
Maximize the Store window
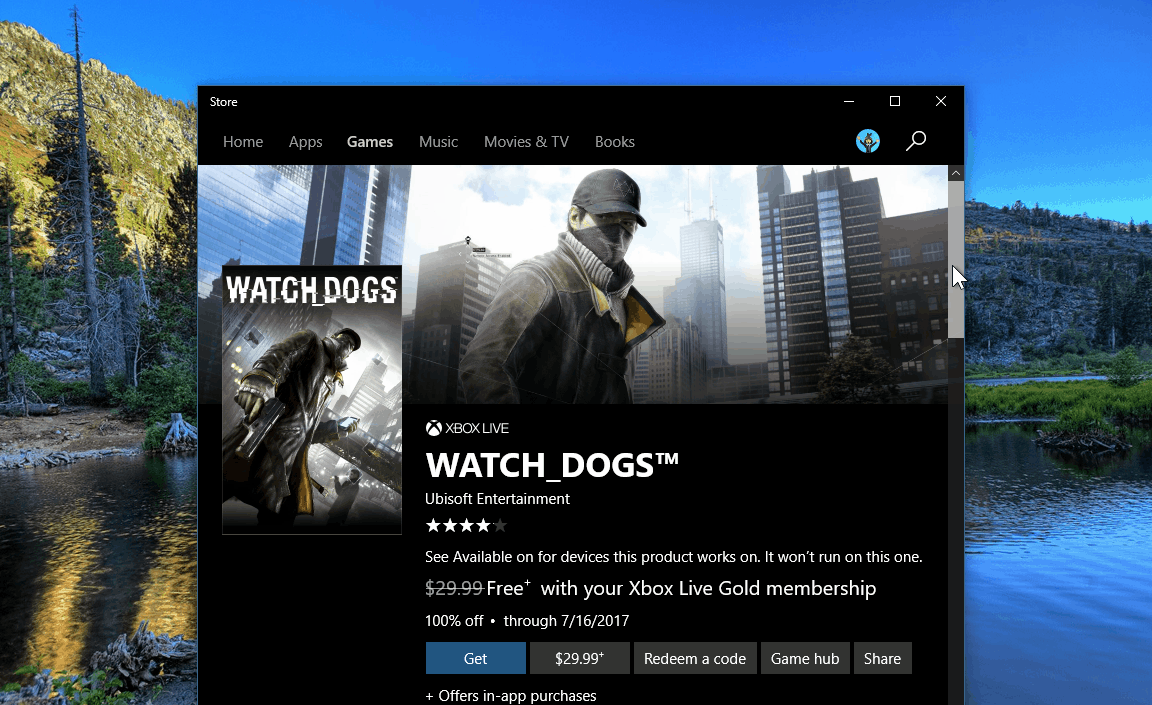(x=895, y=101)
